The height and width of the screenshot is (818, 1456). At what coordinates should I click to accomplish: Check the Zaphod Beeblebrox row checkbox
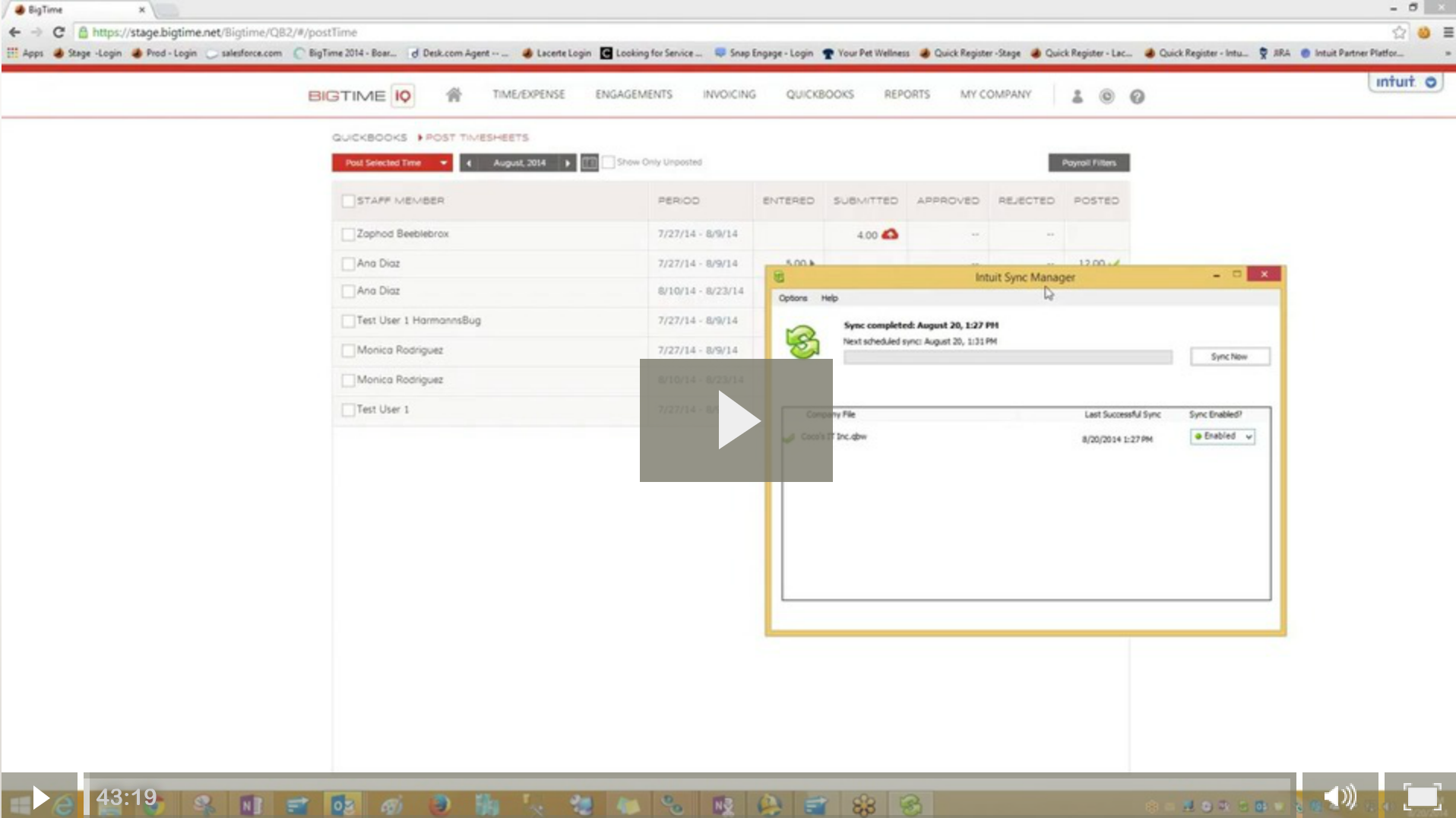(x=348, y=234)
